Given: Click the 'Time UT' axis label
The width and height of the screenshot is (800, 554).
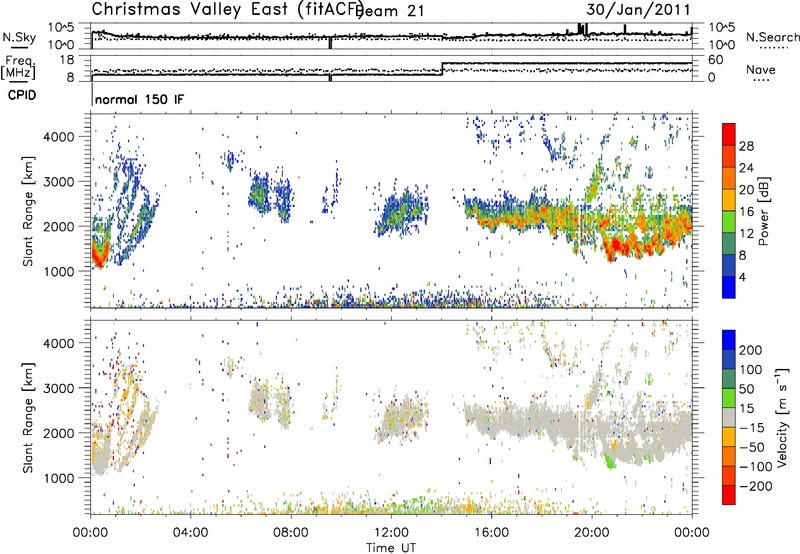Looking at the screenshot, I should pyautogui.click(x=391, y=547).
